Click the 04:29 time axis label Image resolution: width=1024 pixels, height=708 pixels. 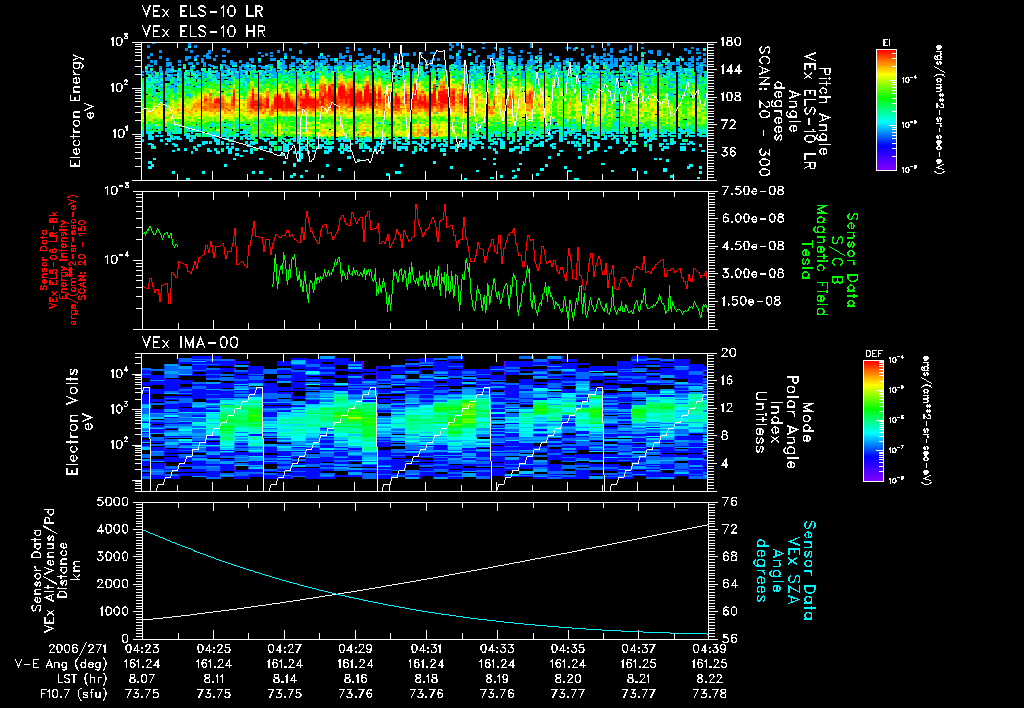[355, 649]
